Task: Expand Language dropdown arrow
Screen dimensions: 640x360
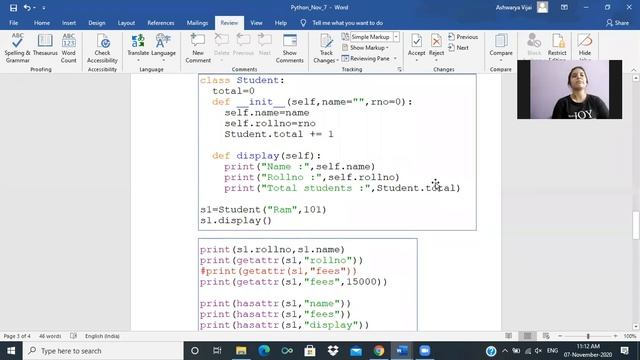Action: click(163, 60)
